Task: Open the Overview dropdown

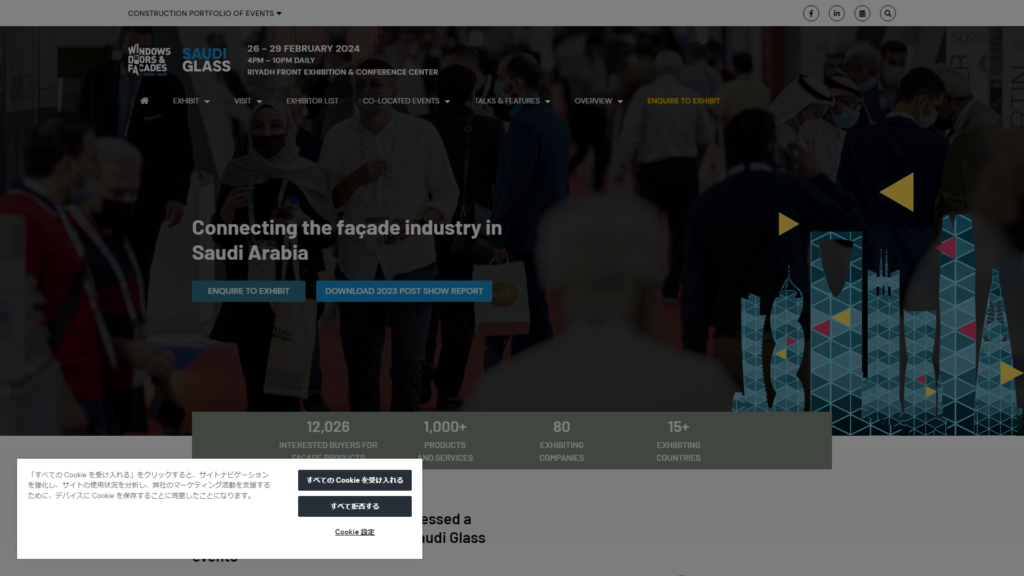Action: point(598,101)
